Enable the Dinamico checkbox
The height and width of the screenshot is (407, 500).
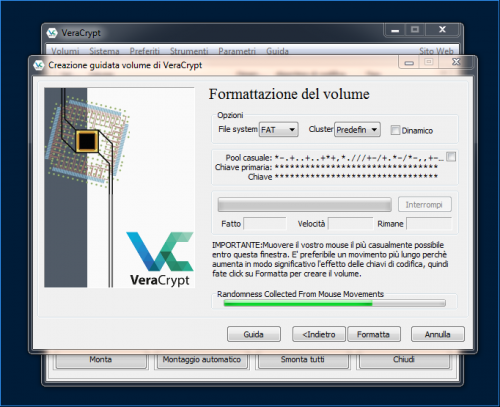395,130
